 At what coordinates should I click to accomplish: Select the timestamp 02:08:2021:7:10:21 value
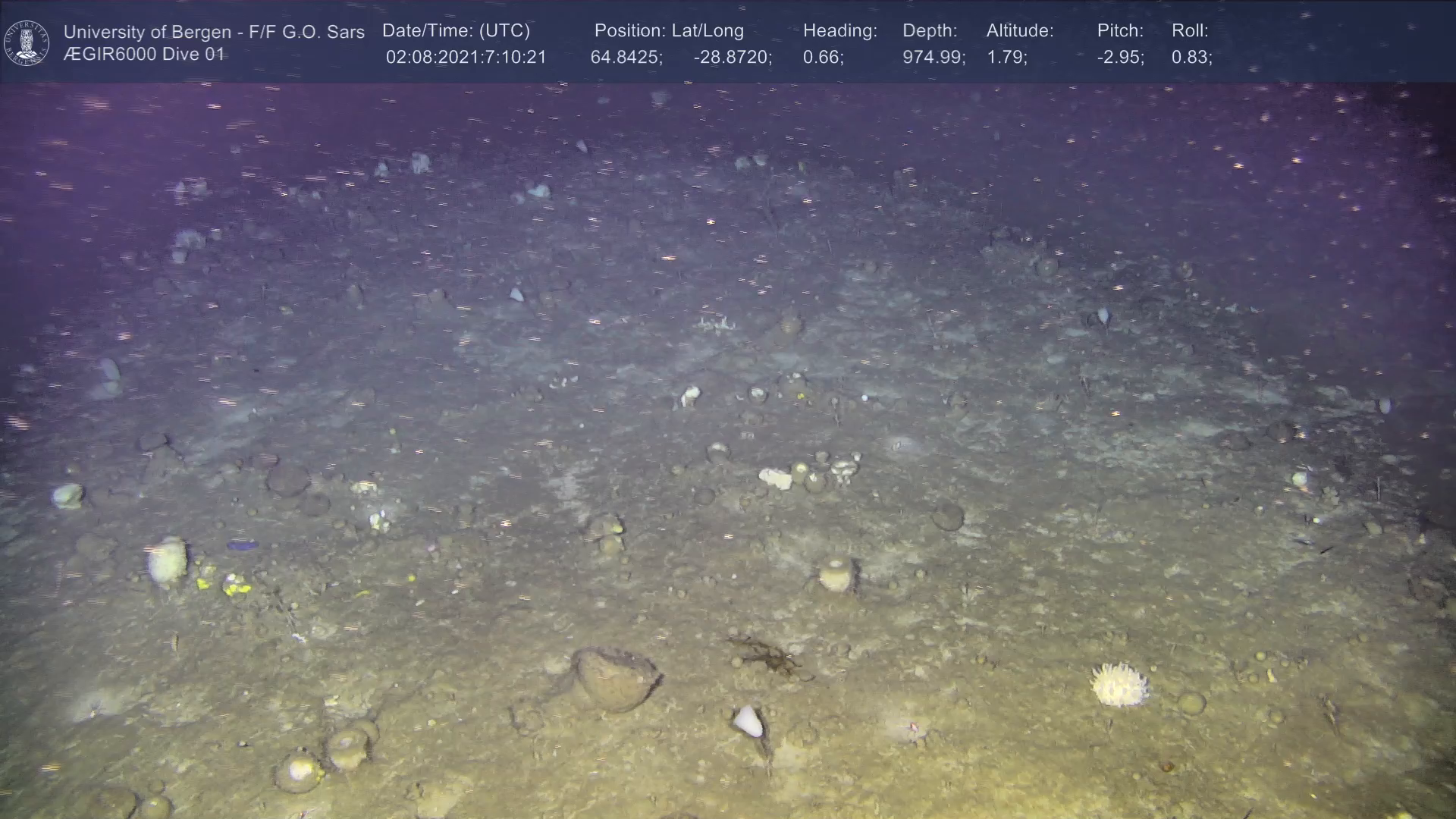pyautogui.click(x=466, y=58)
